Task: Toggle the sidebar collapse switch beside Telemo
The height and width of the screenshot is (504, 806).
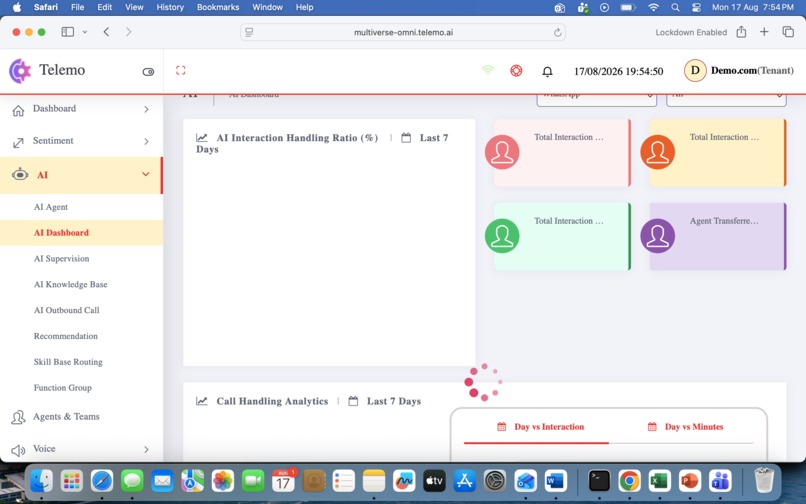Action: (148, 72)
